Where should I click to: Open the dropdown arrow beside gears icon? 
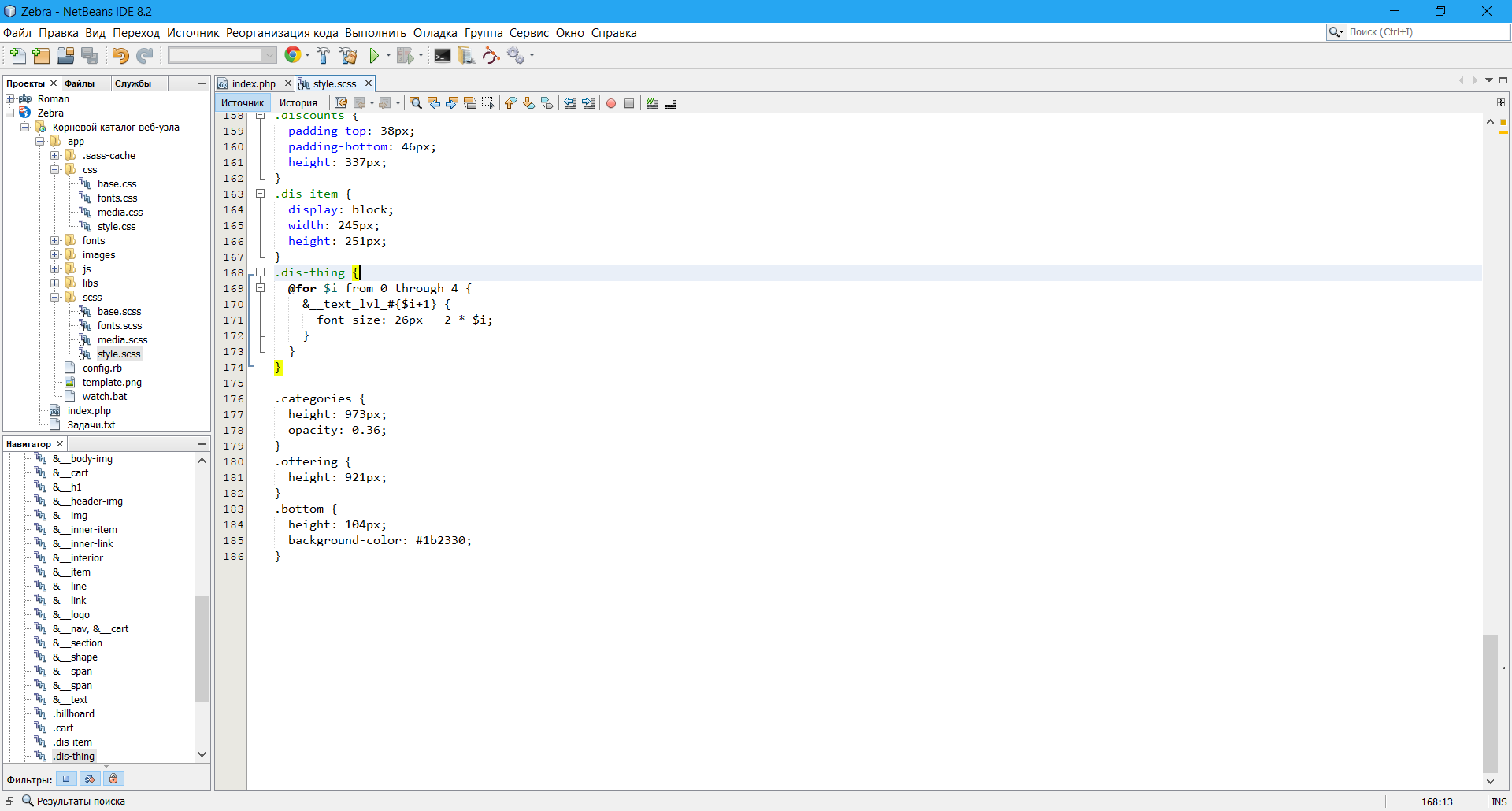(x=532, y=55)
